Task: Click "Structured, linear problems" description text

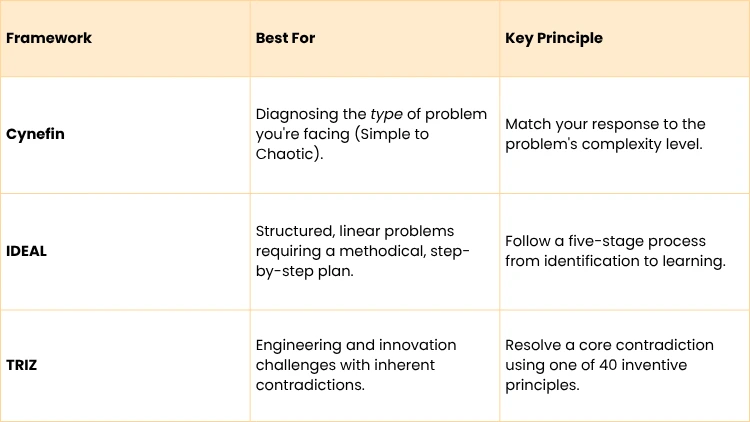Action: pos(355,232)
